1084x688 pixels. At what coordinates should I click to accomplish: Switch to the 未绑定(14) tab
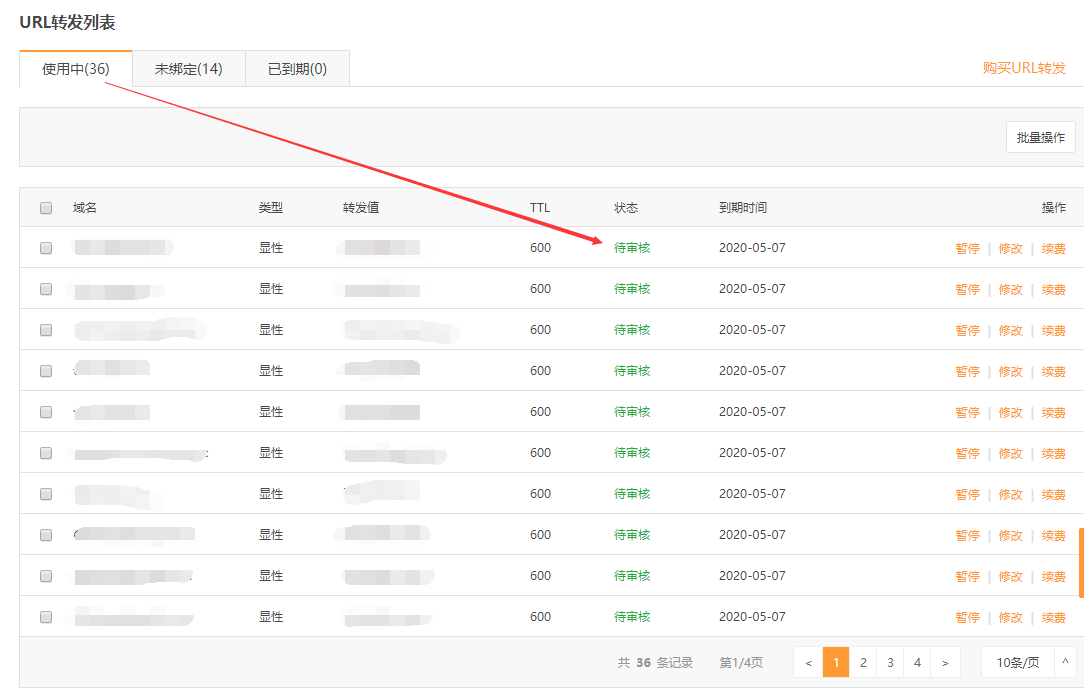pyautogui.click(x=188, y=69)
